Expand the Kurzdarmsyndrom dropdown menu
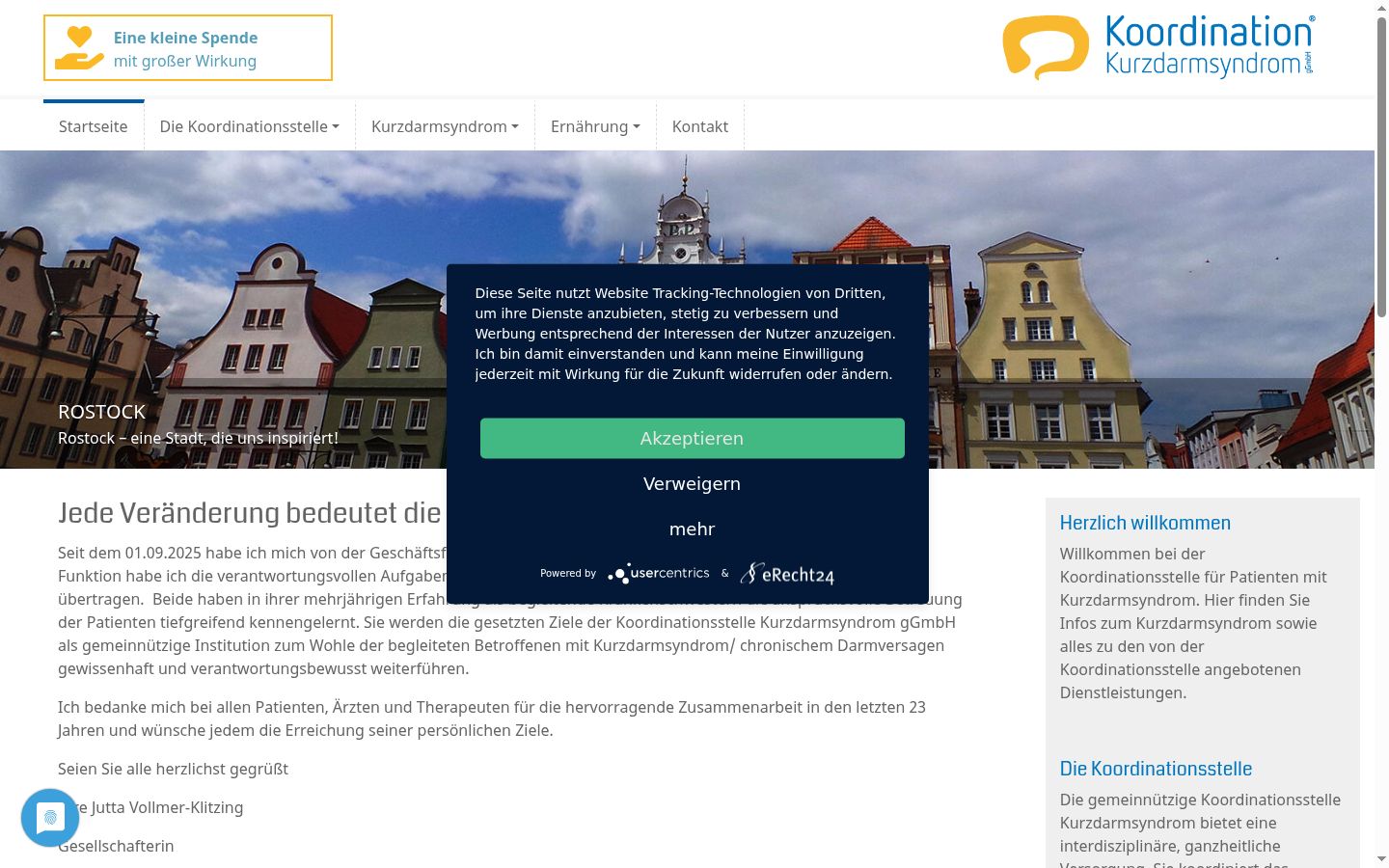The image size is (1389, 868). coord(445,126)
